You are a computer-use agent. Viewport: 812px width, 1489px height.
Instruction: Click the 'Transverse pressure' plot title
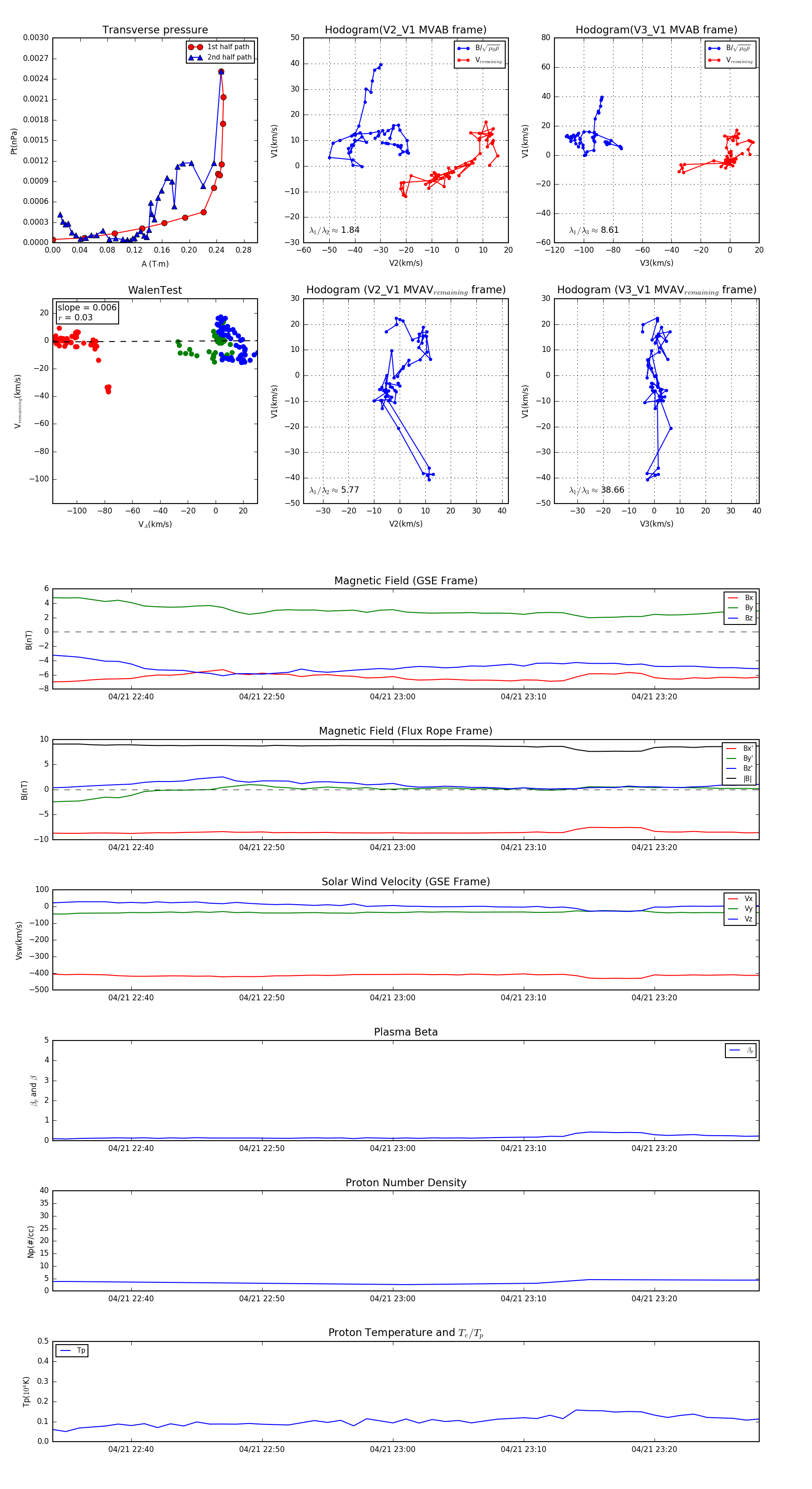(x=155, y=30)
